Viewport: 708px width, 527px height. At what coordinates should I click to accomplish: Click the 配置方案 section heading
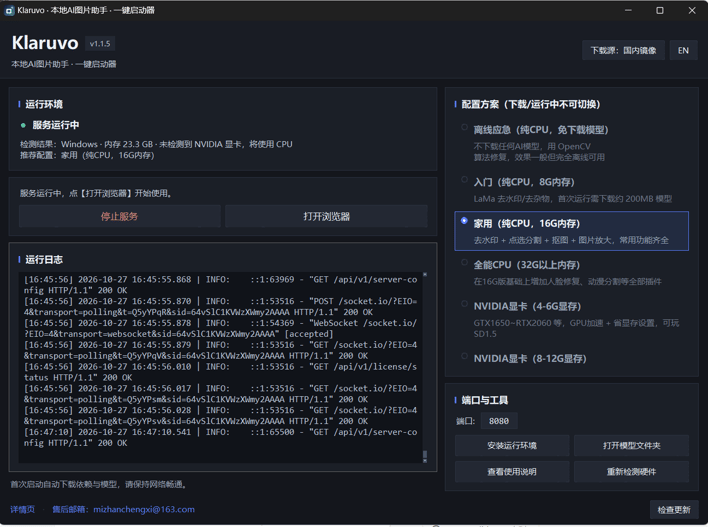pyautogui.click(x=531, y=104)
